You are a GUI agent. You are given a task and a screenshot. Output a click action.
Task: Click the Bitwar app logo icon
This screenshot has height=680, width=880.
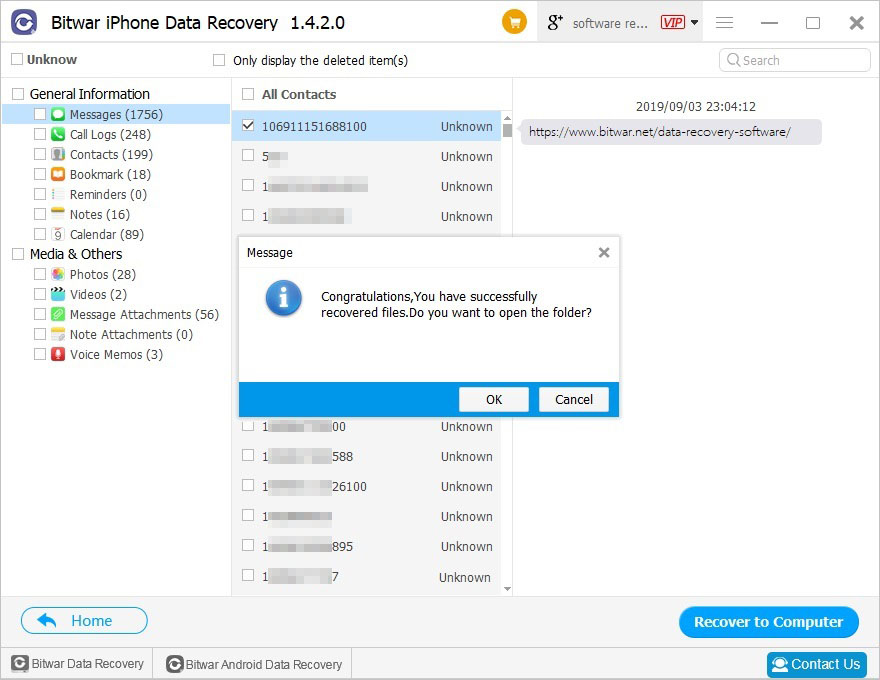click(24, 22)
